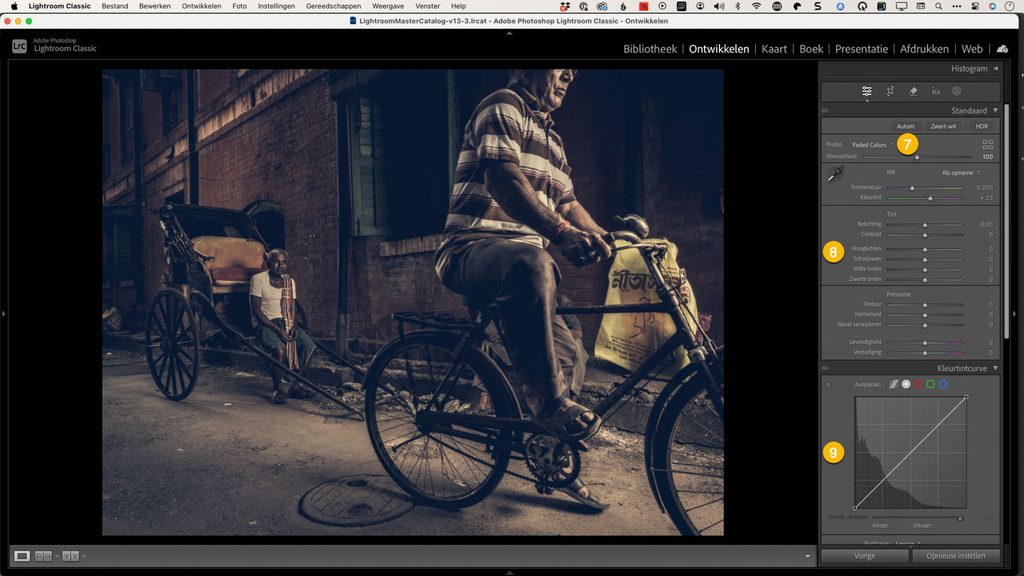Pick the white balance eyedropper tool

point(835,174)
